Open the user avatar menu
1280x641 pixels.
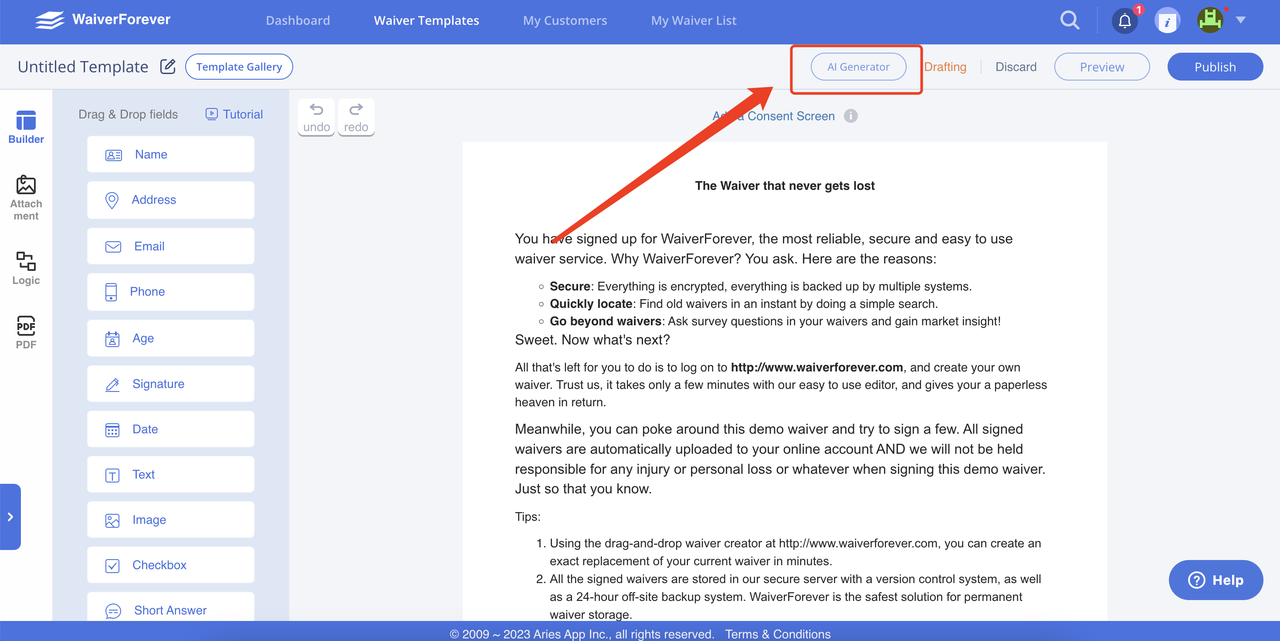(x=1210, y=20)
